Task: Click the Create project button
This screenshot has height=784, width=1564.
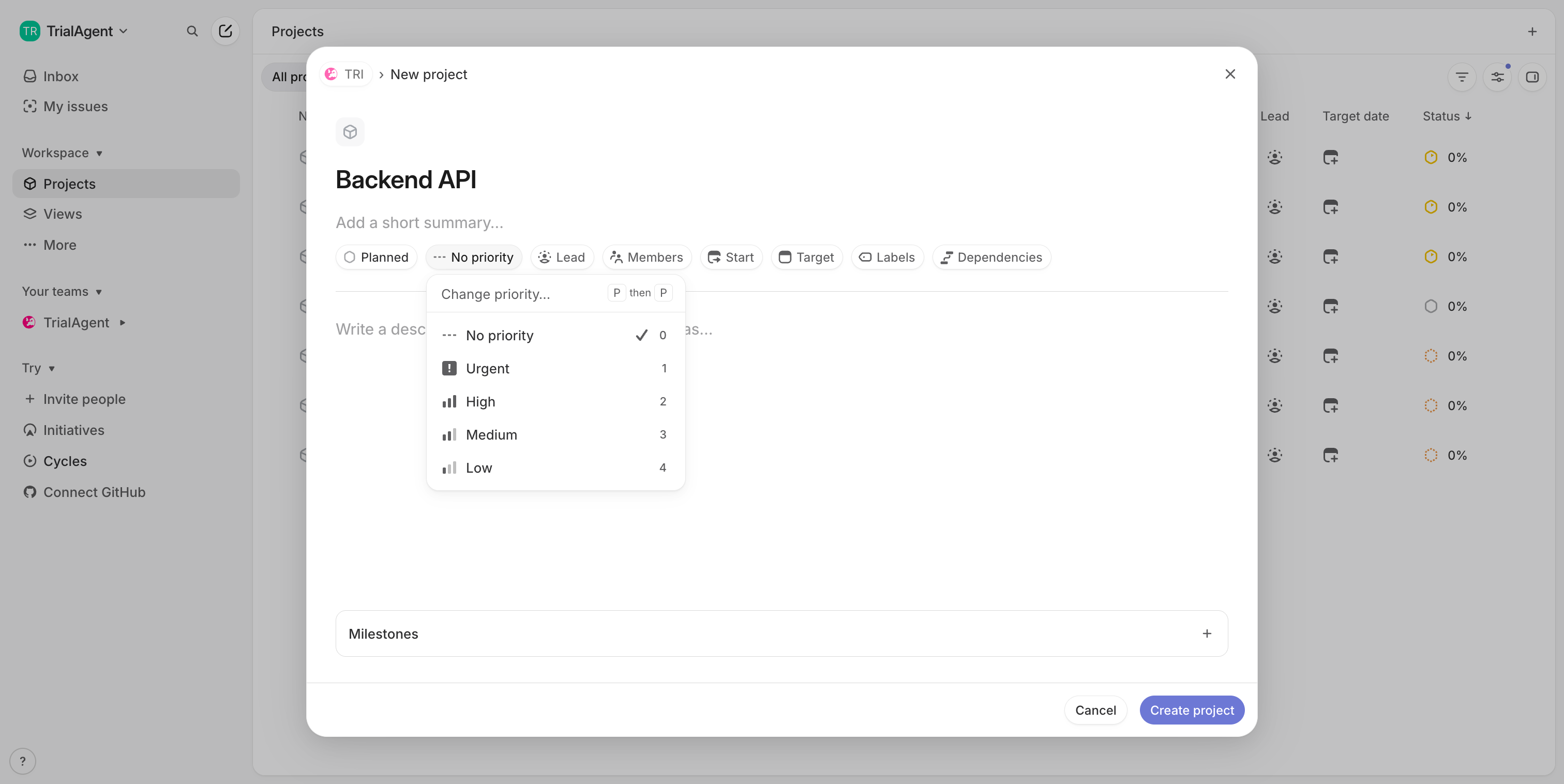Action: pos(1191,710)
